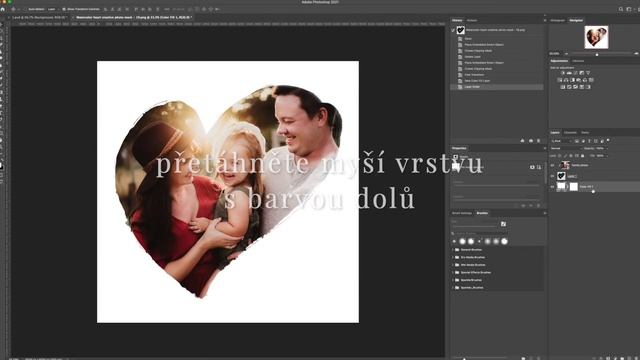Add an Invert adjustment layer

563,87
